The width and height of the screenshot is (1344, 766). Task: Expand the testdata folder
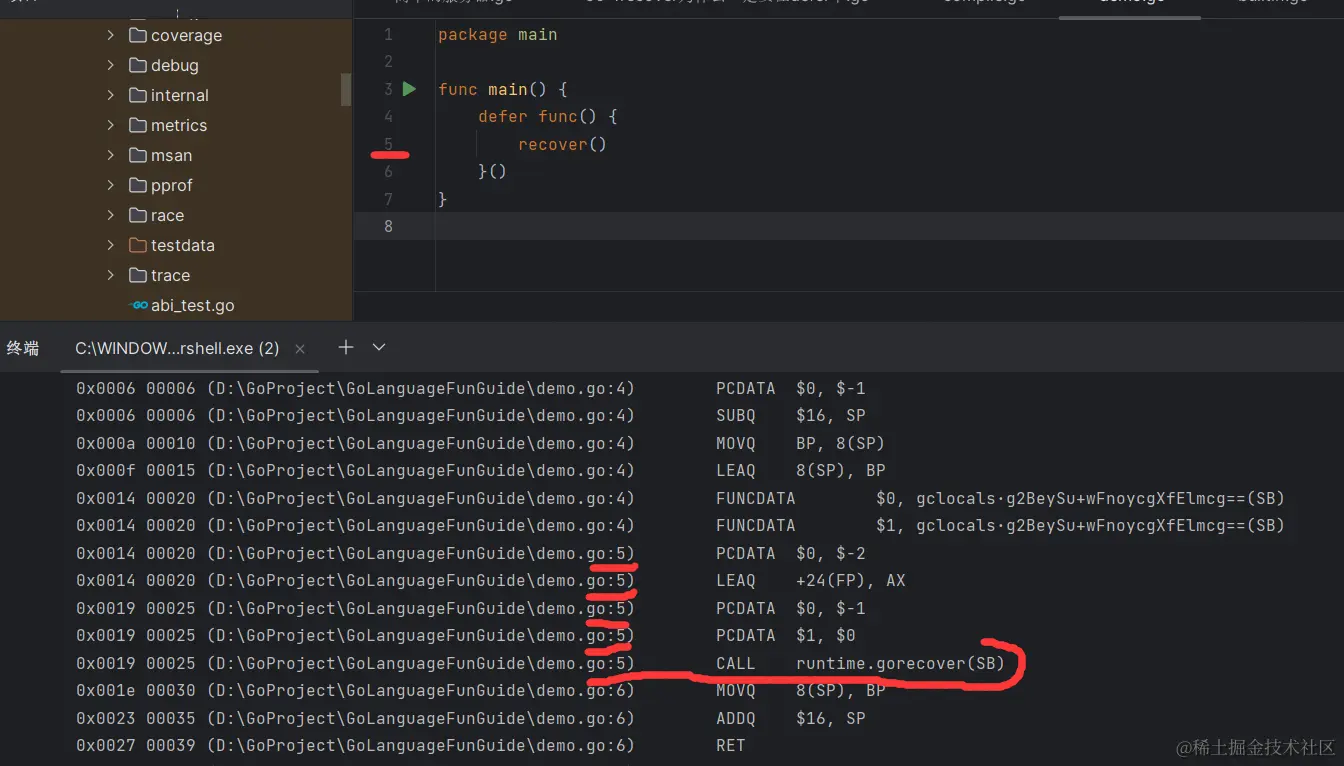click(x=110, y=246)
